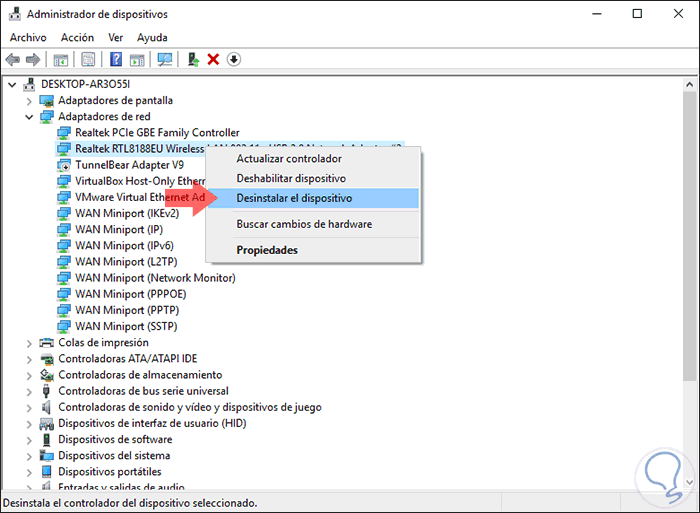Click the DESKTOP-AR3O55I computer icon

click(29, 84)
